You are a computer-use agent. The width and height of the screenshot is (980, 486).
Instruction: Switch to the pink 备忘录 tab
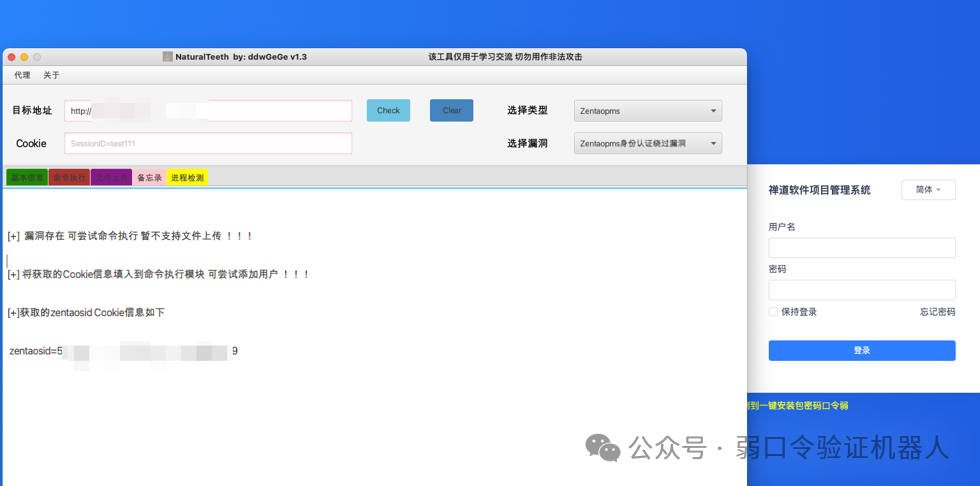149,177
